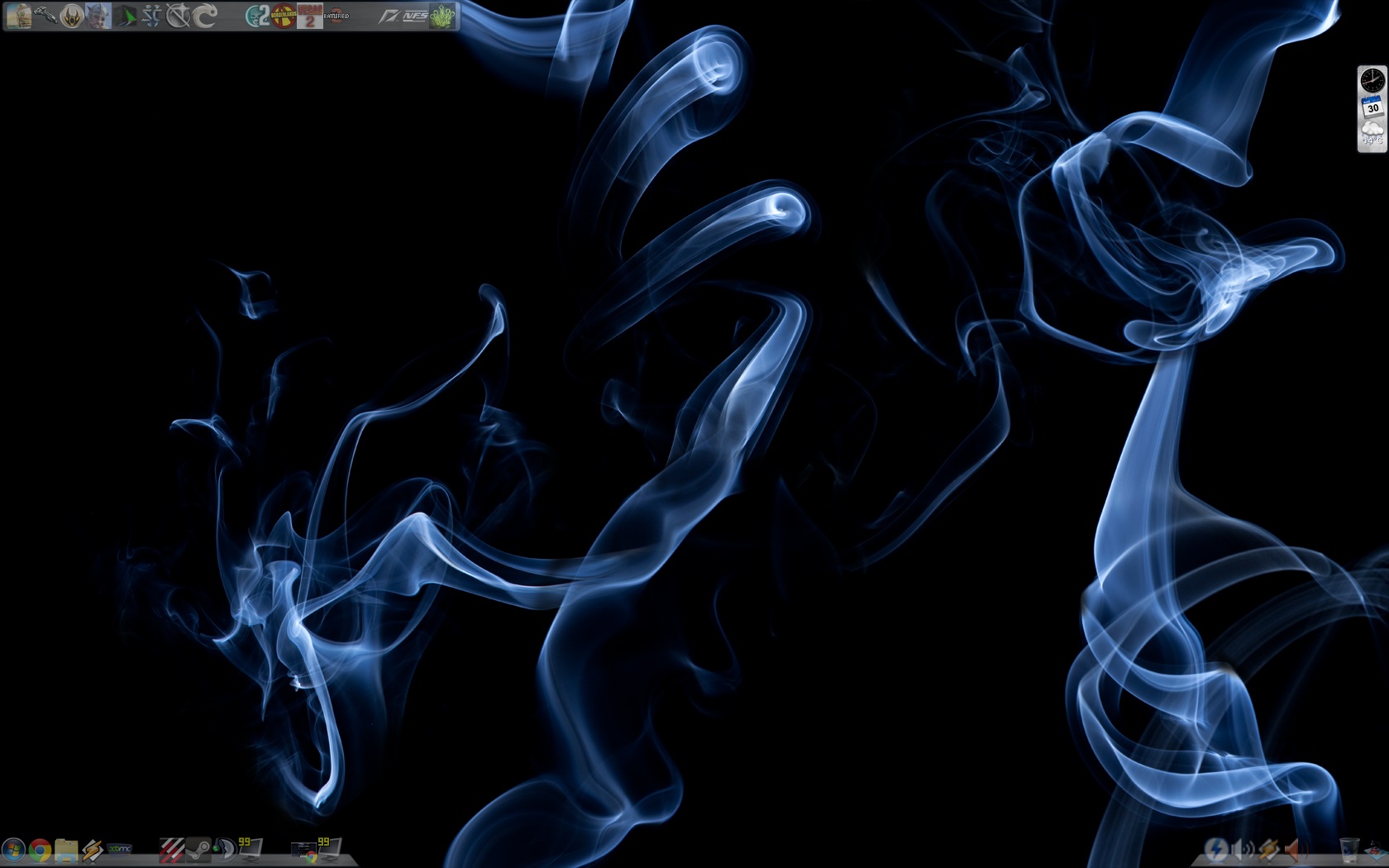Launch the Viking character game icon

98,16
